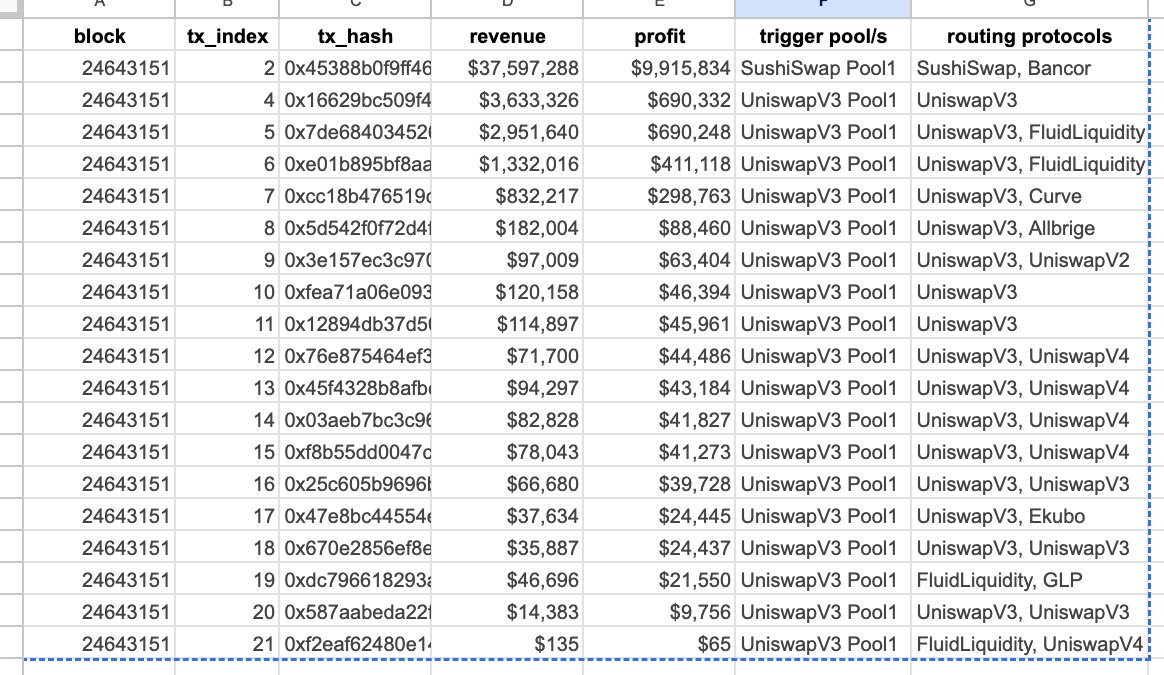This screenshot has height=675, width=1164.
Task: Select the 'SushiSwap Pool1' cell
Action: tap(823, 68)
